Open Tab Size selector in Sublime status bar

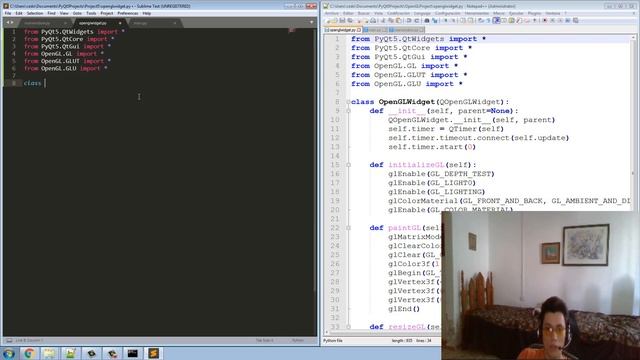(264, 340)
